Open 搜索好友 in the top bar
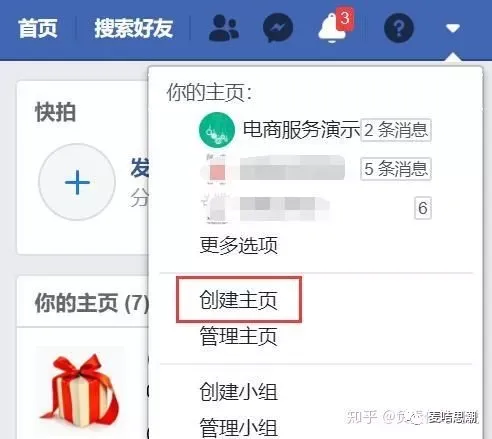The image size is (492, 439). [133, 28]
